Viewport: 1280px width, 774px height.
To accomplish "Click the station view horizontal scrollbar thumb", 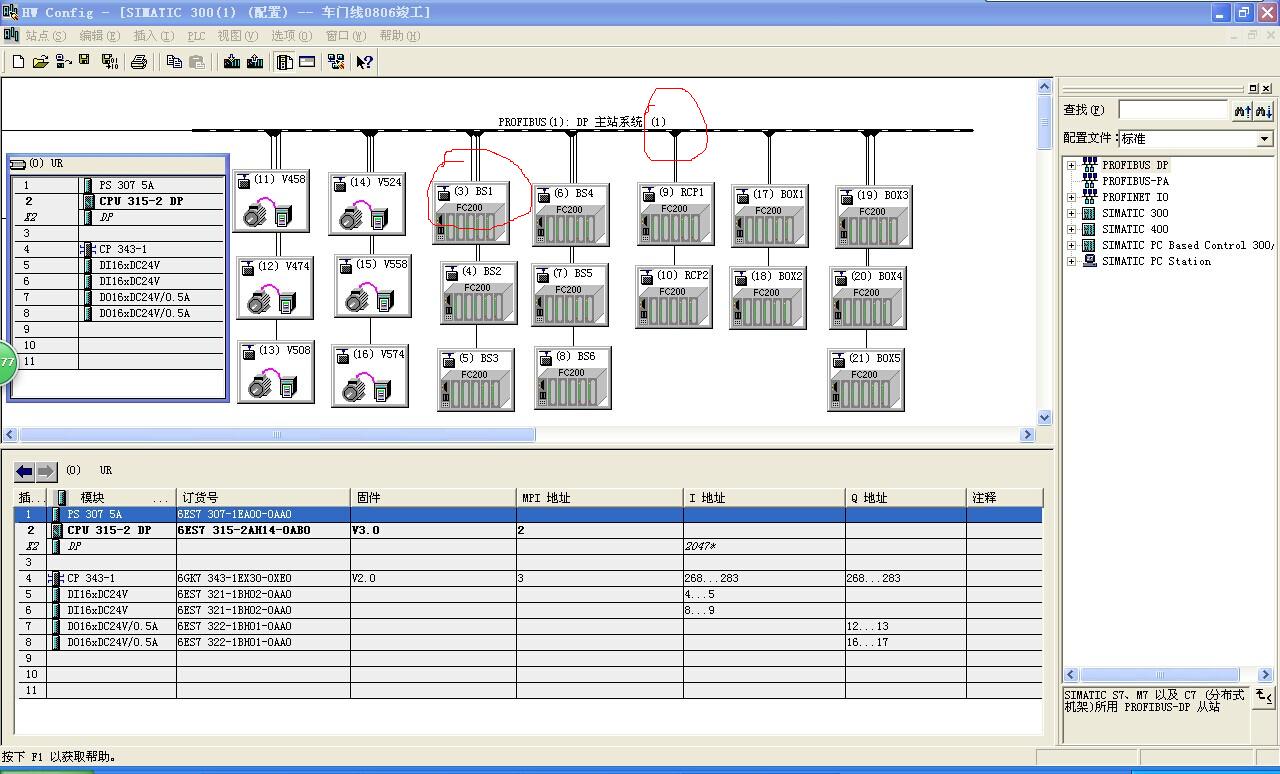I will pyautogui.click(x=277, y=434).
